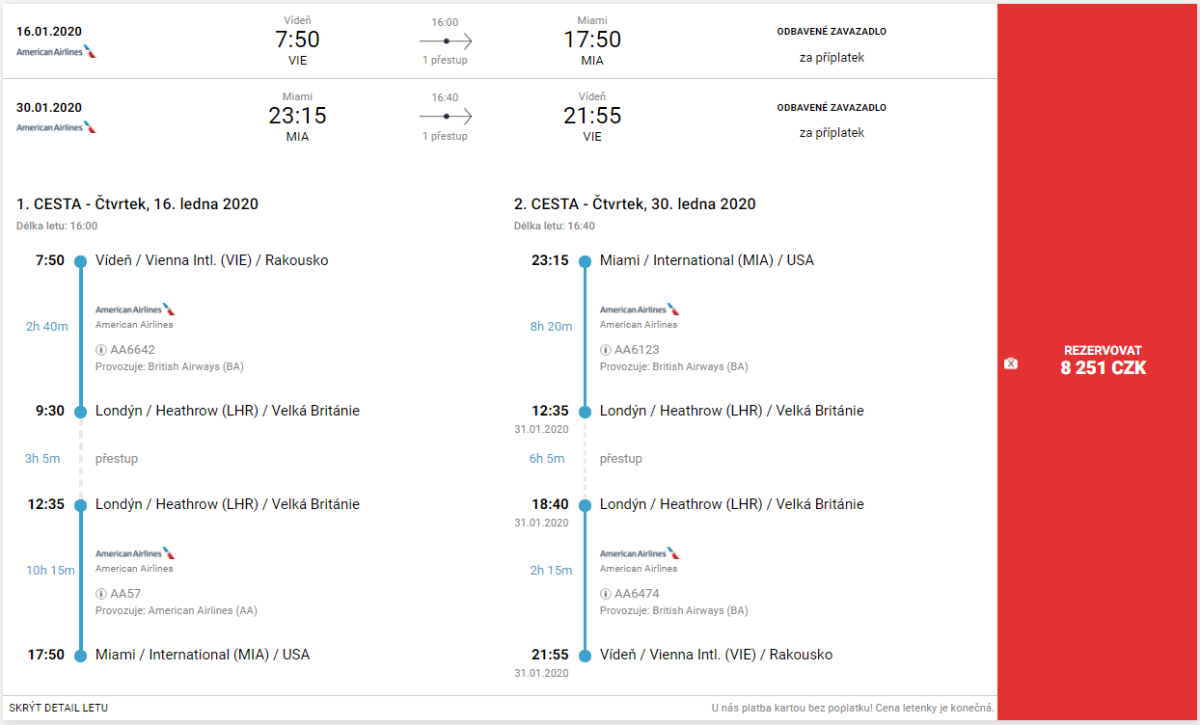Click the info icon beside flight AA57

(101, 594)
